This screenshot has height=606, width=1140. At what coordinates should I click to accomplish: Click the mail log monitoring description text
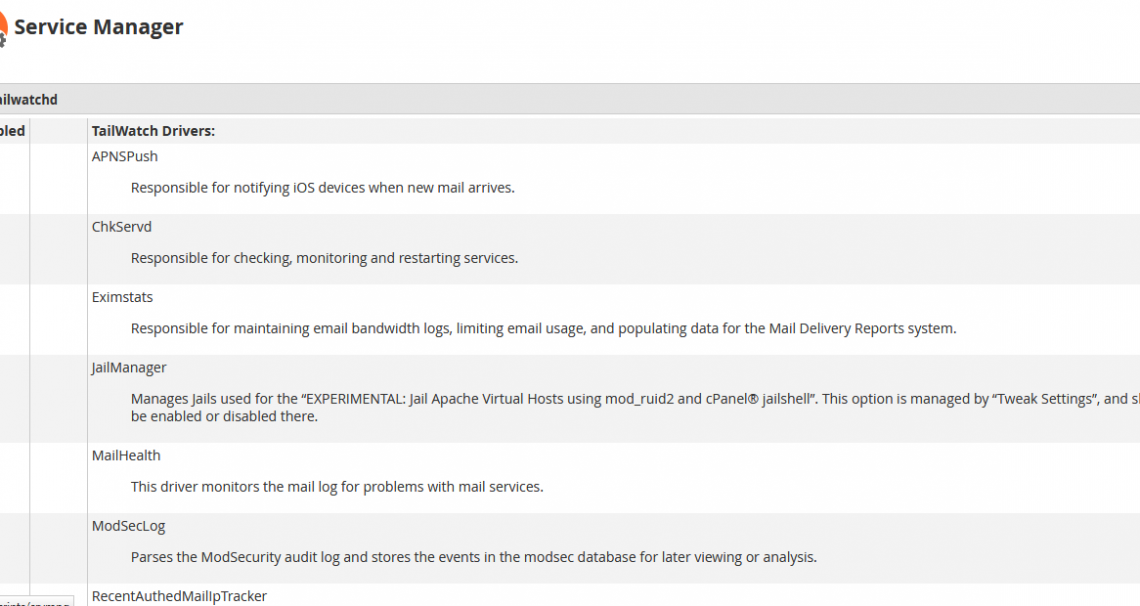point(337,487)
